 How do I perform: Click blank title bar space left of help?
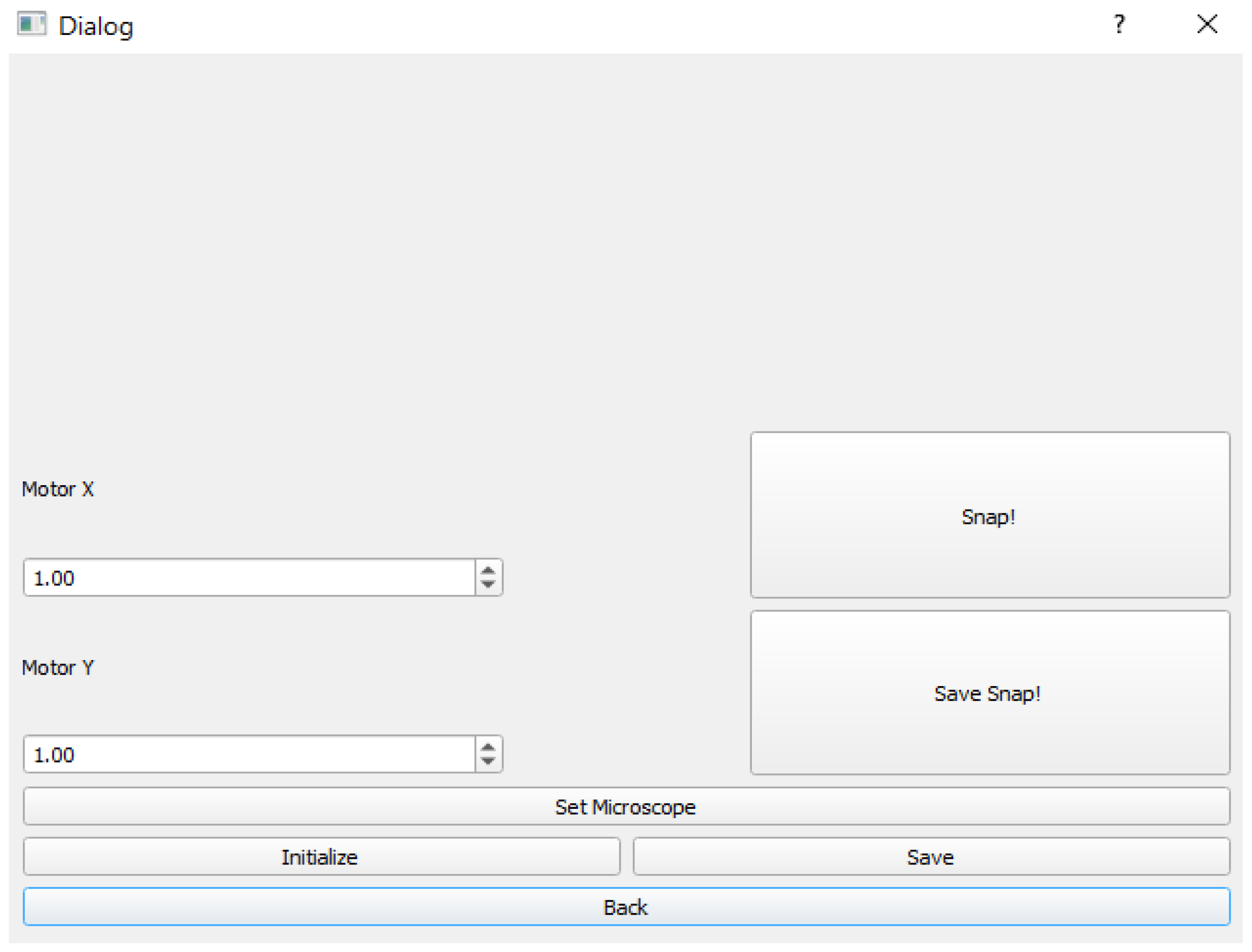pos(623,26)
